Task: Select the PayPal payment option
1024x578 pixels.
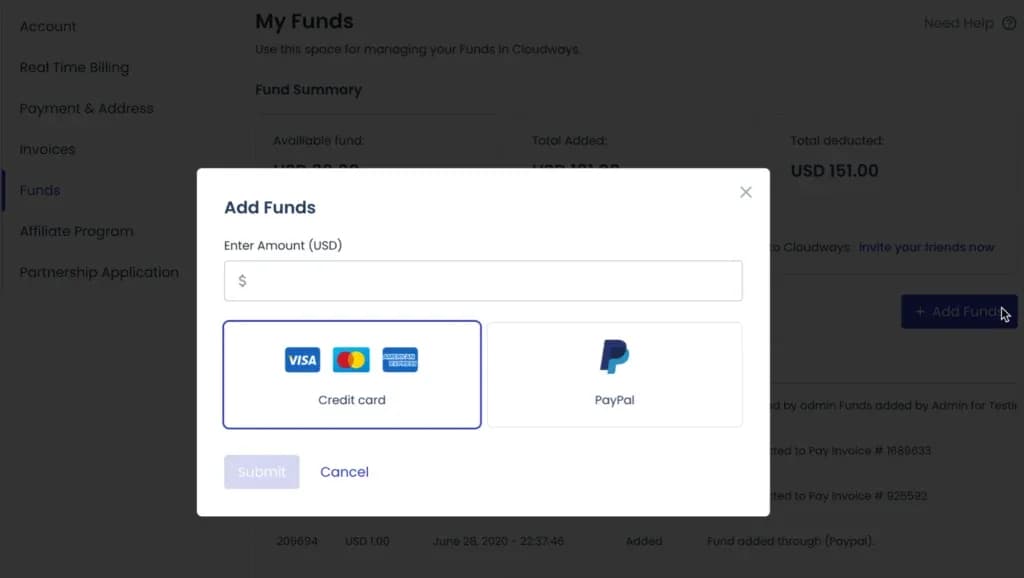Action: pyautogui.click(x=614, y=374)
